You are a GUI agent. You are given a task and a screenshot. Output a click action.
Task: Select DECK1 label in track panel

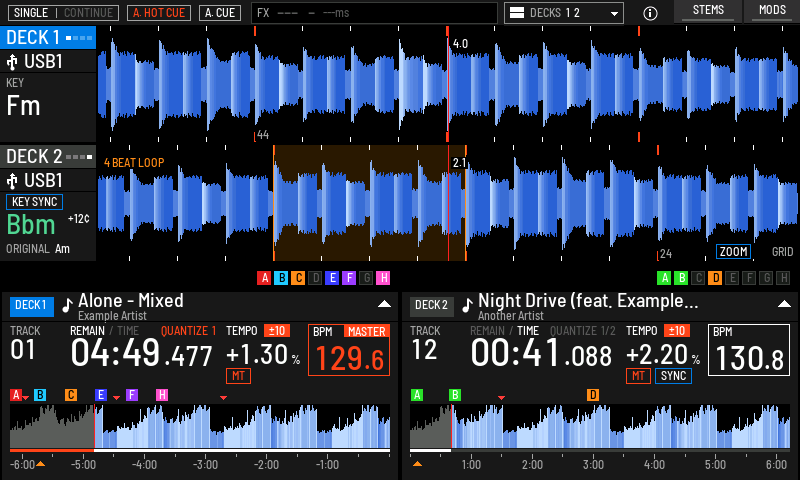coord(32,306)
